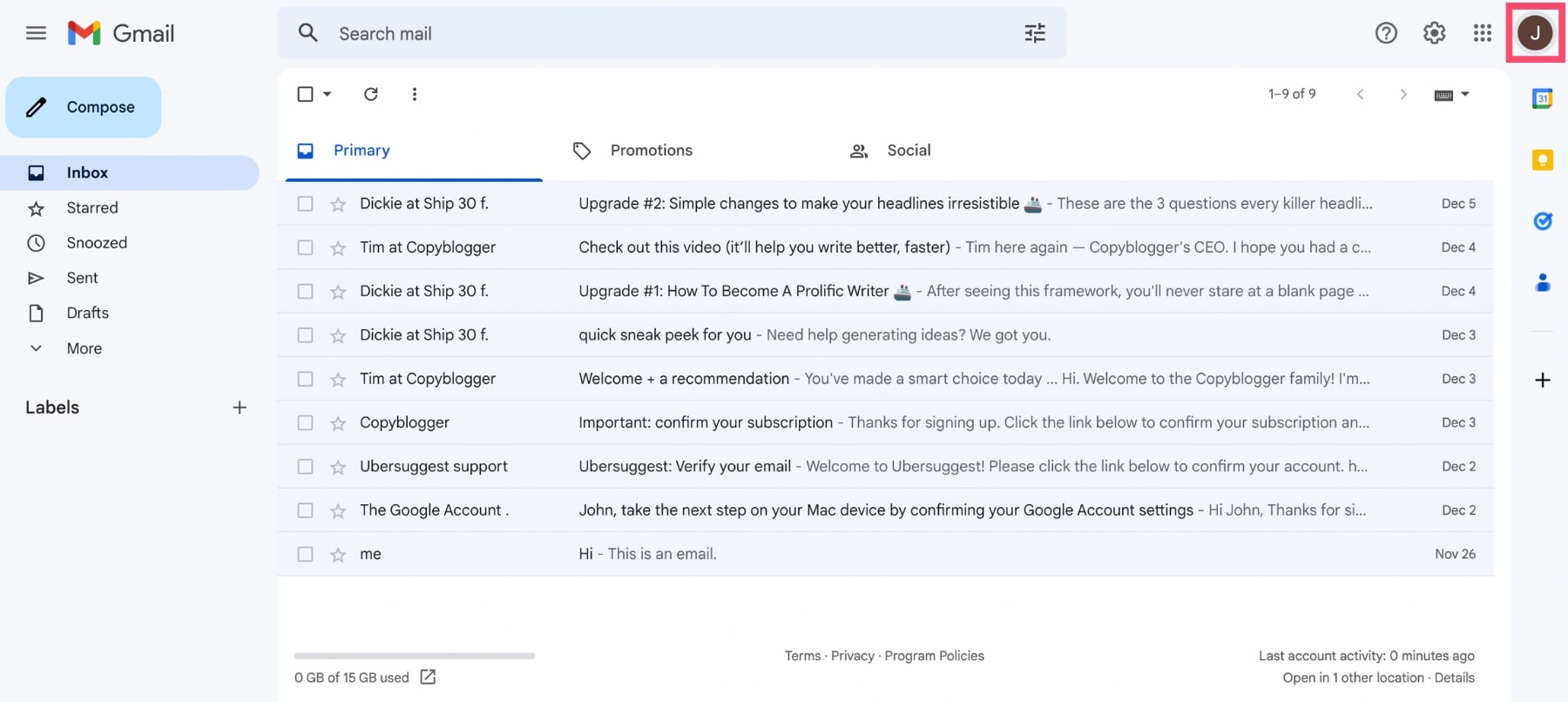1568x702 pixels.
Task: Switch to the Primary tab
Action: tap(414, 151)
